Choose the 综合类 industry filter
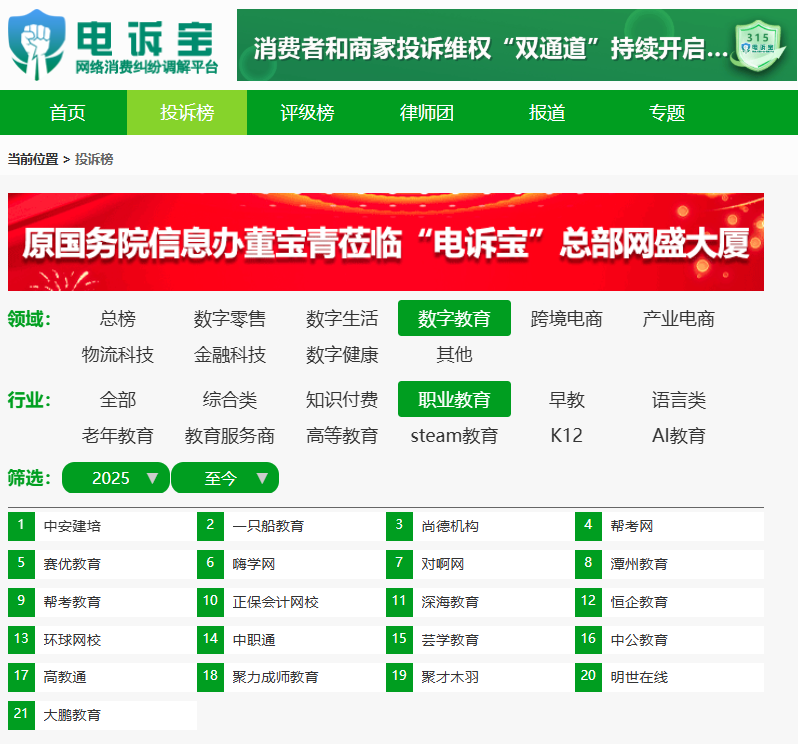This screenshot has height=744, width=798. click(x=230, y=399)
